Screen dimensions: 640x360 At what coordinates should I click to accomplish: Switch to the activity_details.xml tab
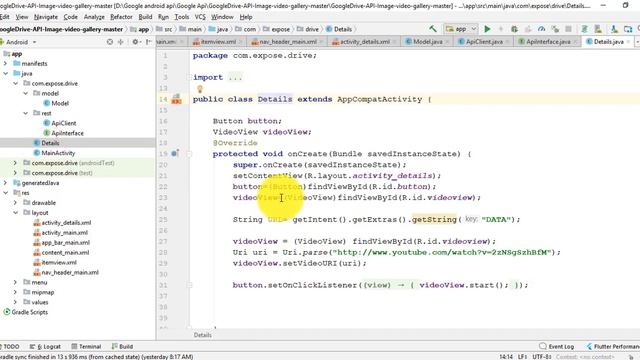[x=364, y=42]
